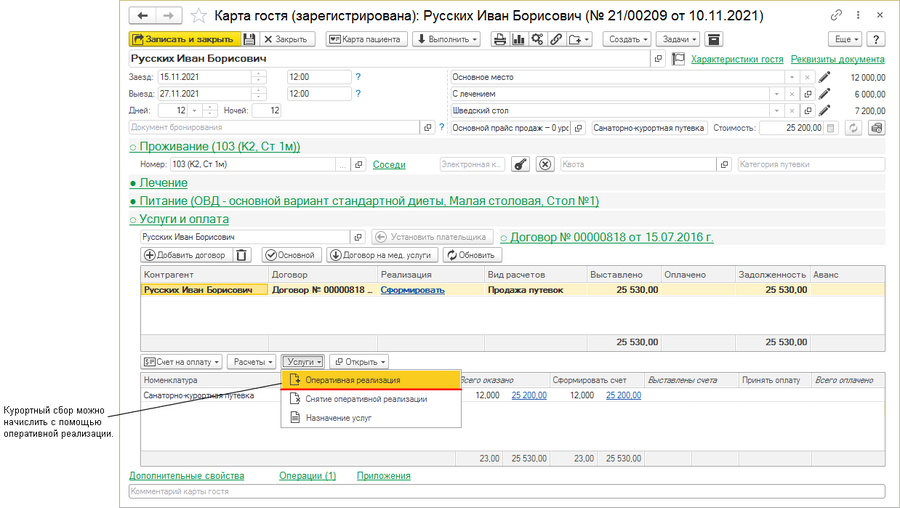Image resolution: width=900 pixels, height=508 pixels.
Task: Click the pencil icon for Шведский стол
Action: tap(824, 110)
